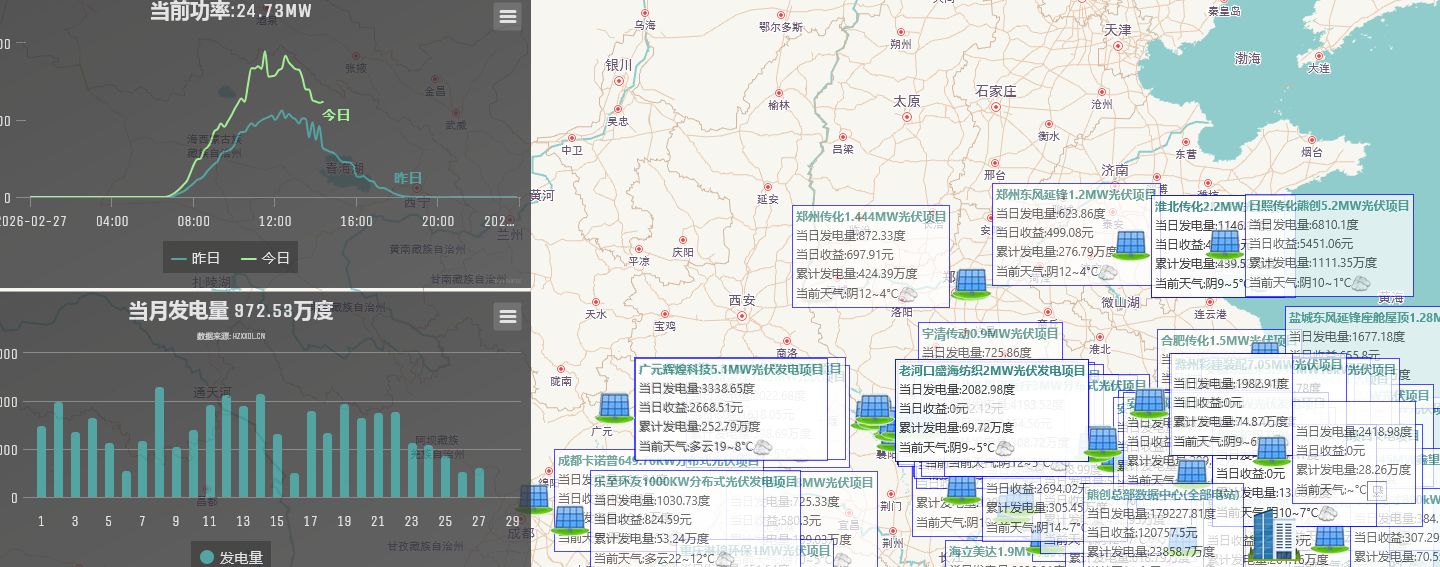The image size is (1440, 567).
Task: Open 郑州传化1.444MW光伏项目 title link
Action: point(870,216)
